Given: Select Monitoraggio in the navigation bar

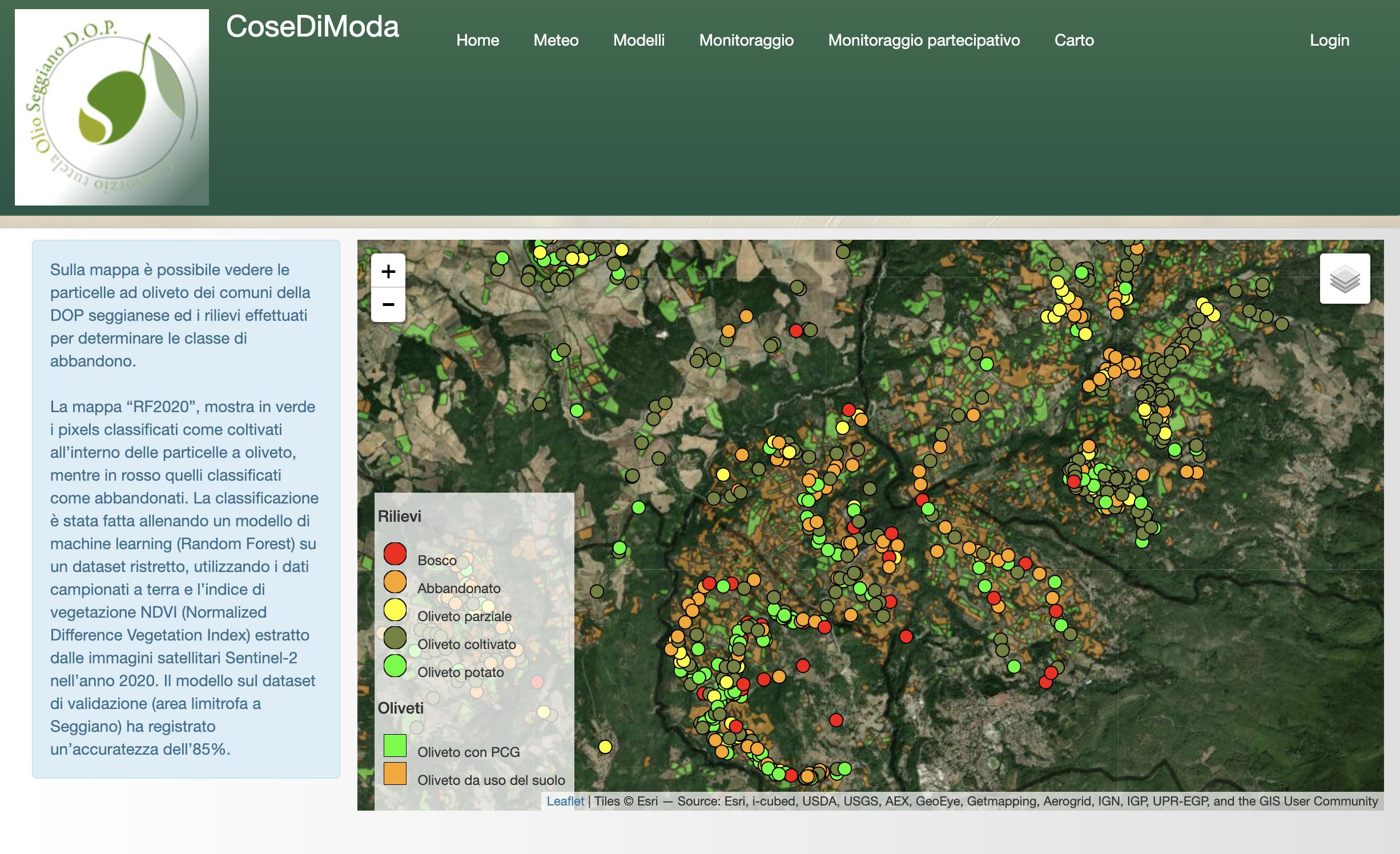Looking at the screenshot, I should click(746, 40).
